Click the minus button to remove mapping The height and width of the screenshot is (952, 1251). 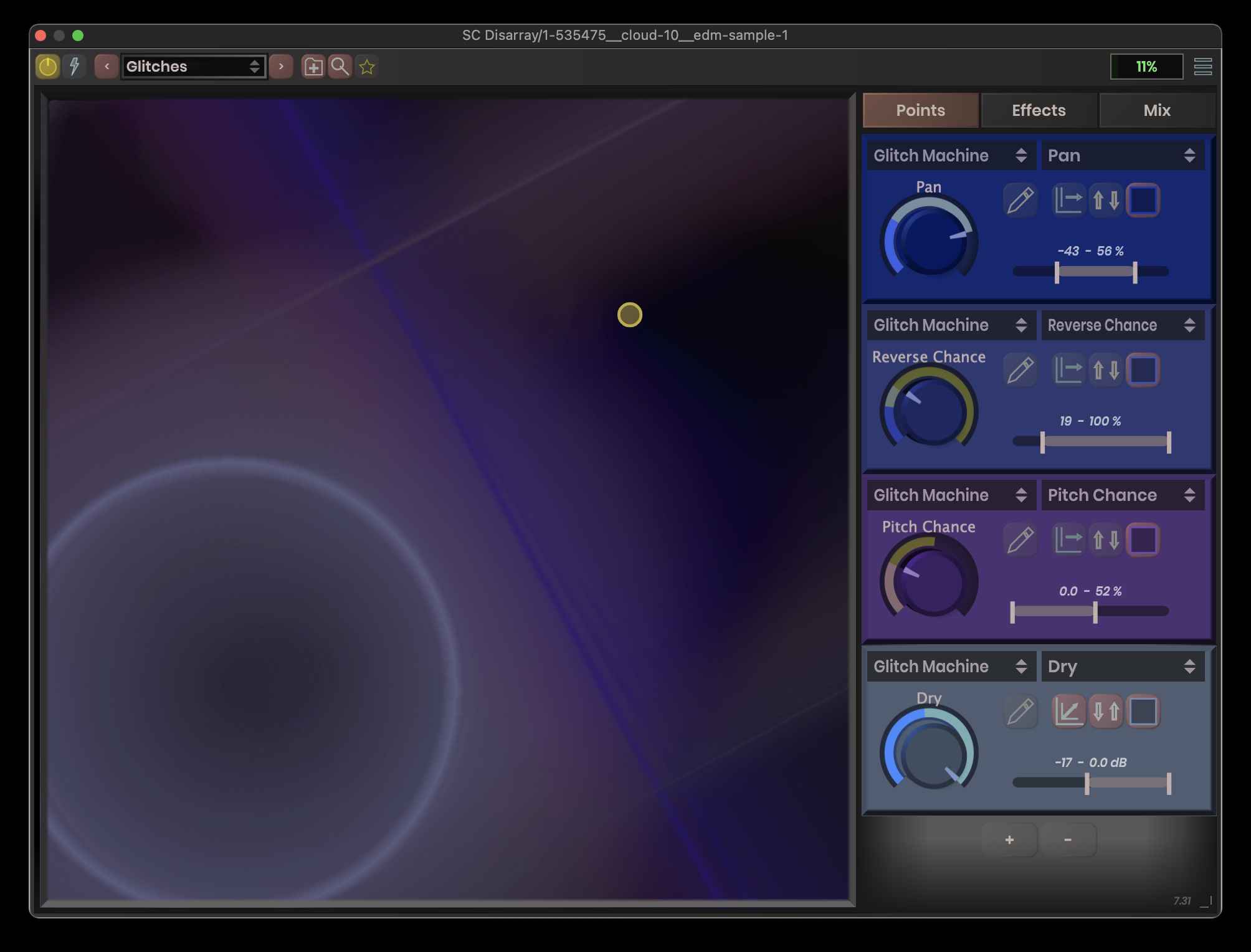tap(1068, 840)
